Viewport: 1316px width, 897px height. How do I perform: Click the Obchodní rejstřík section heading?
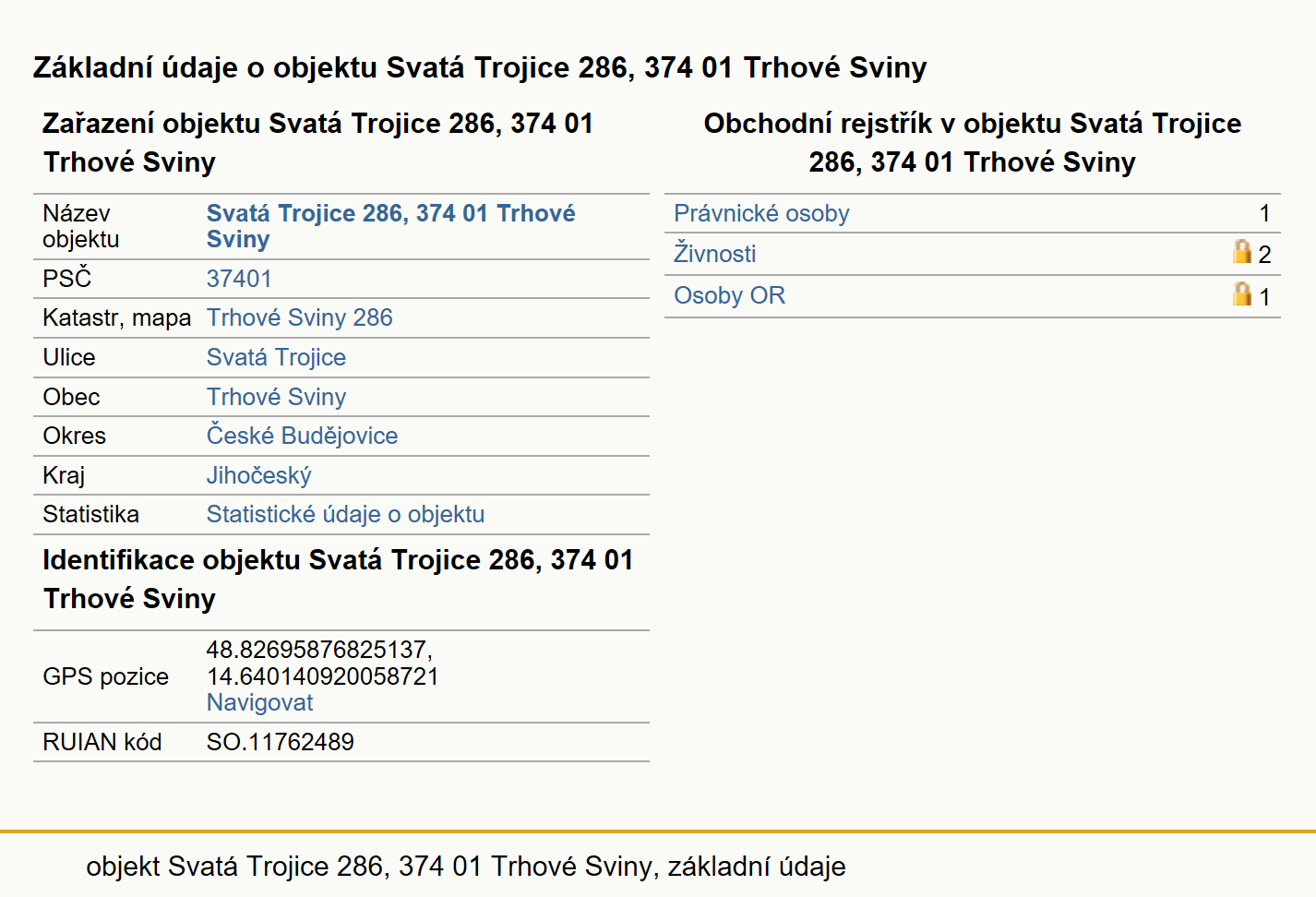973,142
